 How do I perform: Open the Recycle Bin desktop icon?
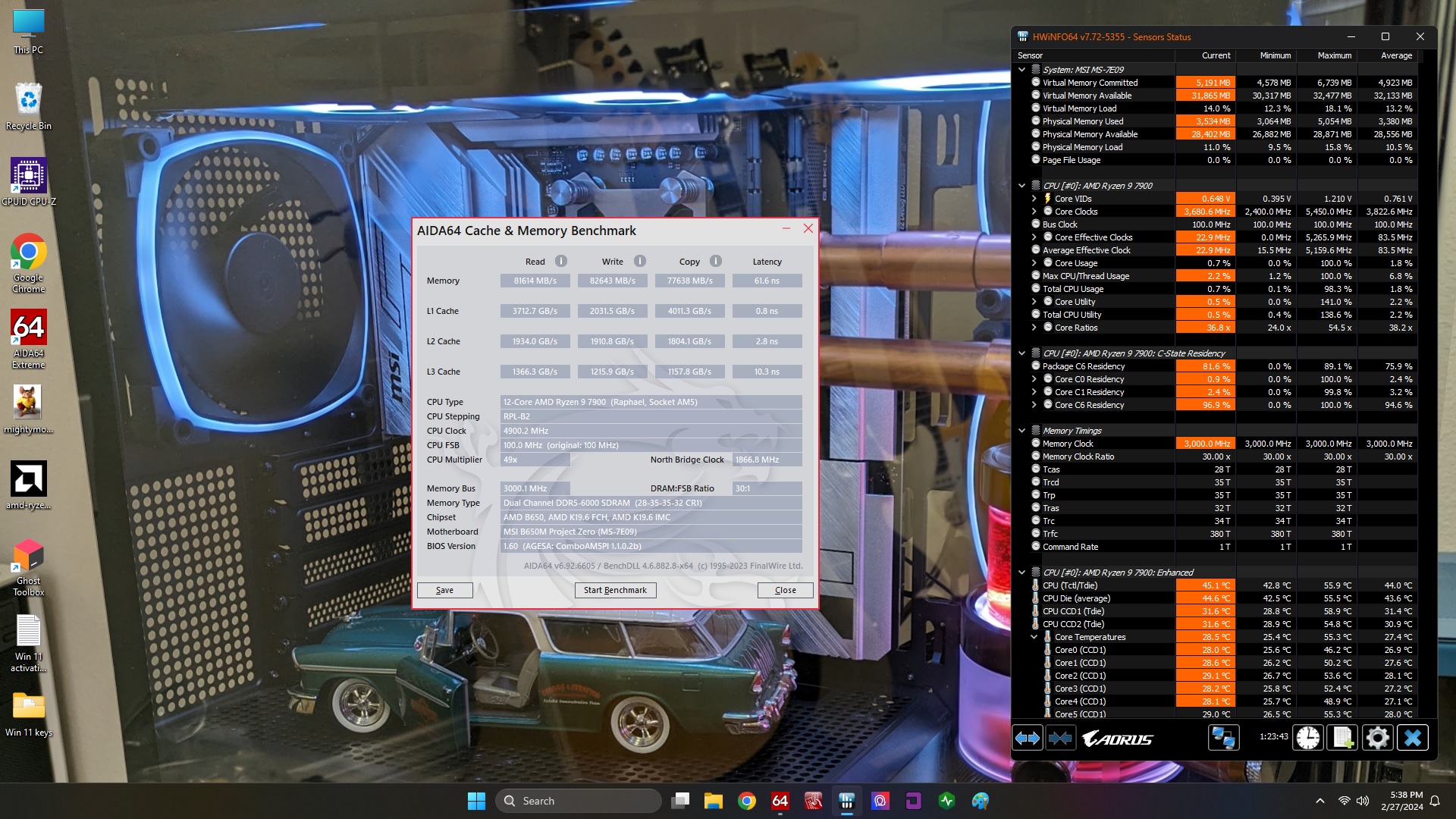click(29, 106)
